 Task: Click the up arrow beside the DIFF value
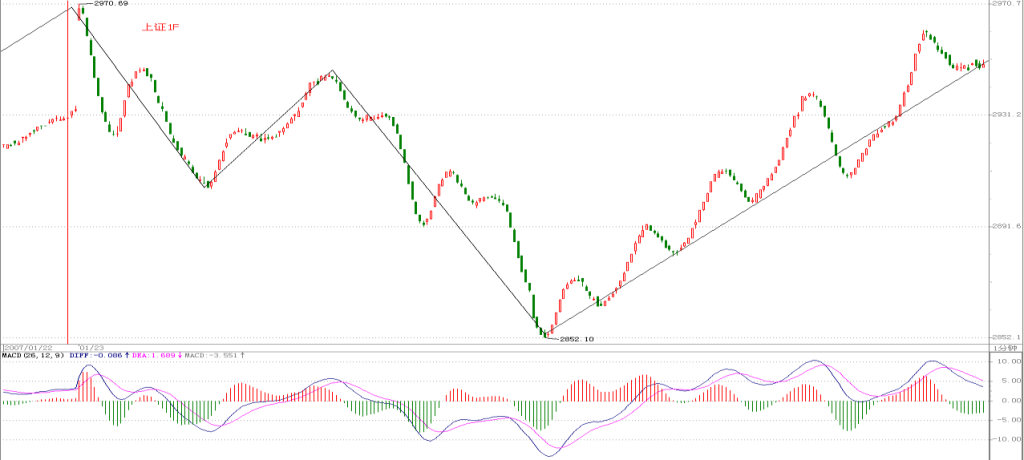click(127, 355)
